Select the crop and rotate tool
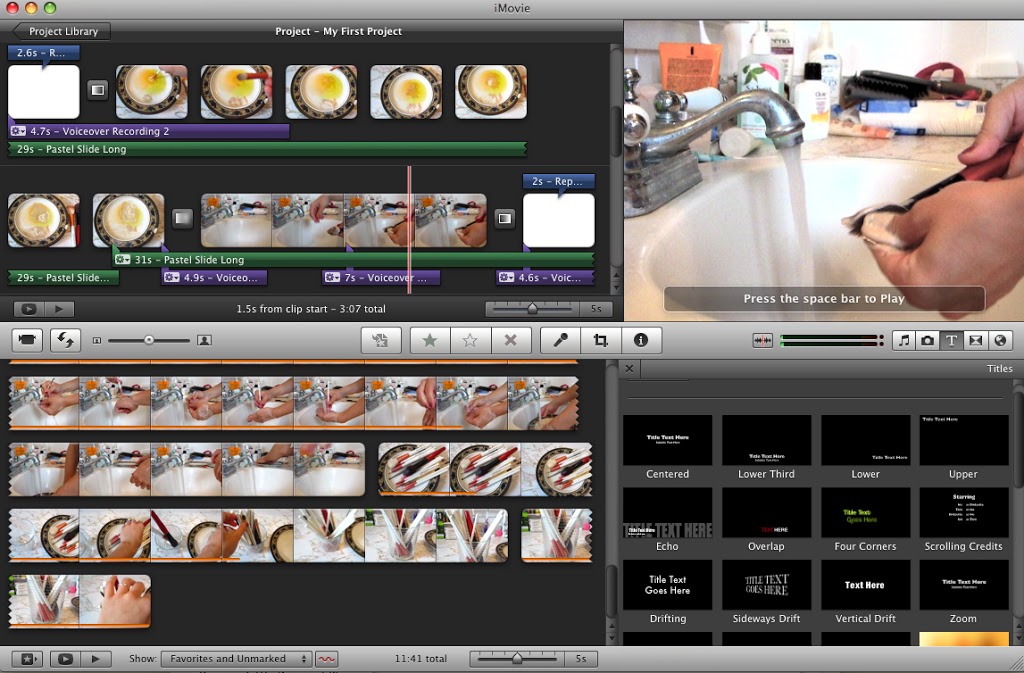The height and width of the screenshot is (673, 1024). (x=601, y=340)
